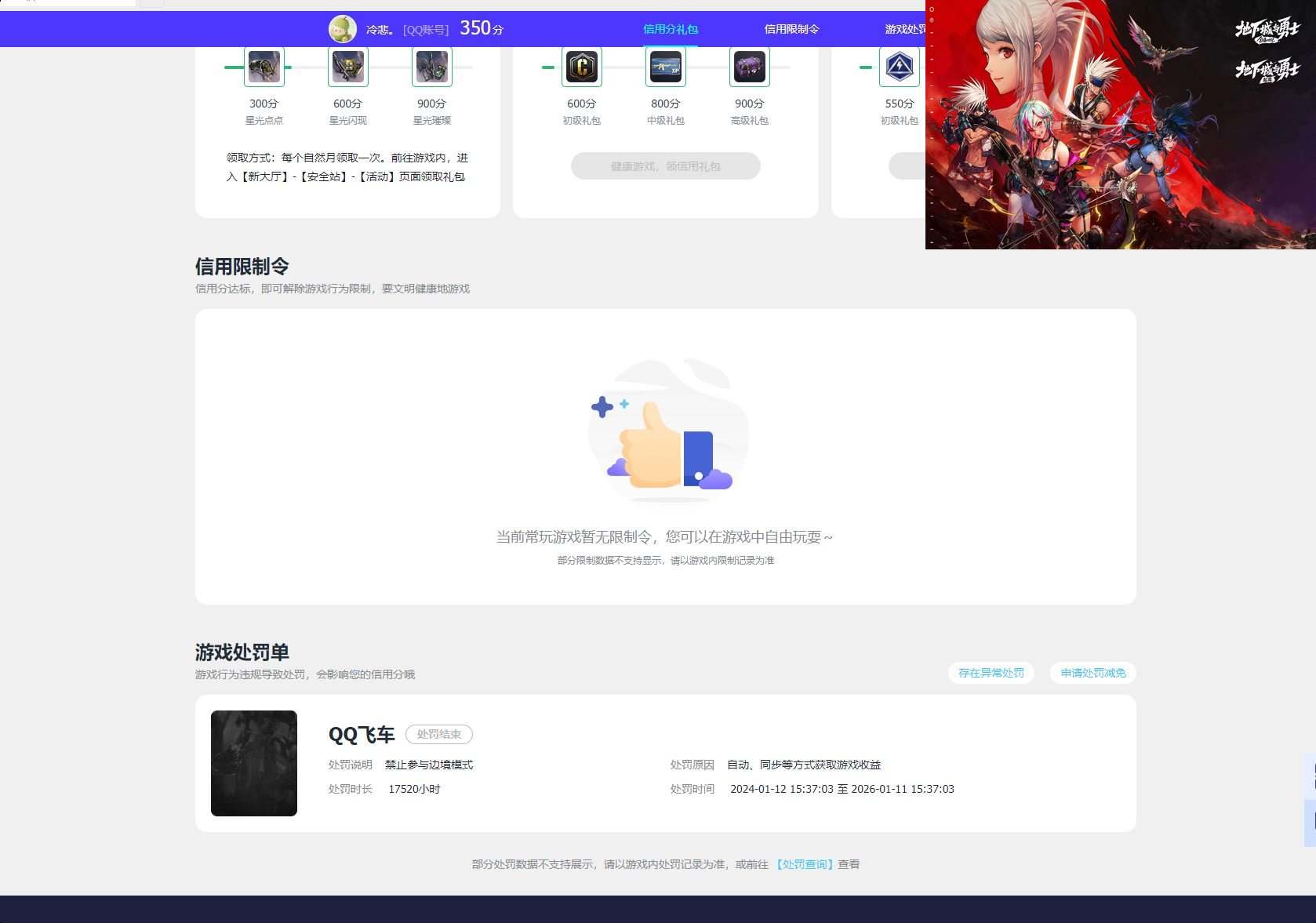Click the 信用限制令 section heading
The width and height of the screenshot is (1316, 923).
(242, 267)
